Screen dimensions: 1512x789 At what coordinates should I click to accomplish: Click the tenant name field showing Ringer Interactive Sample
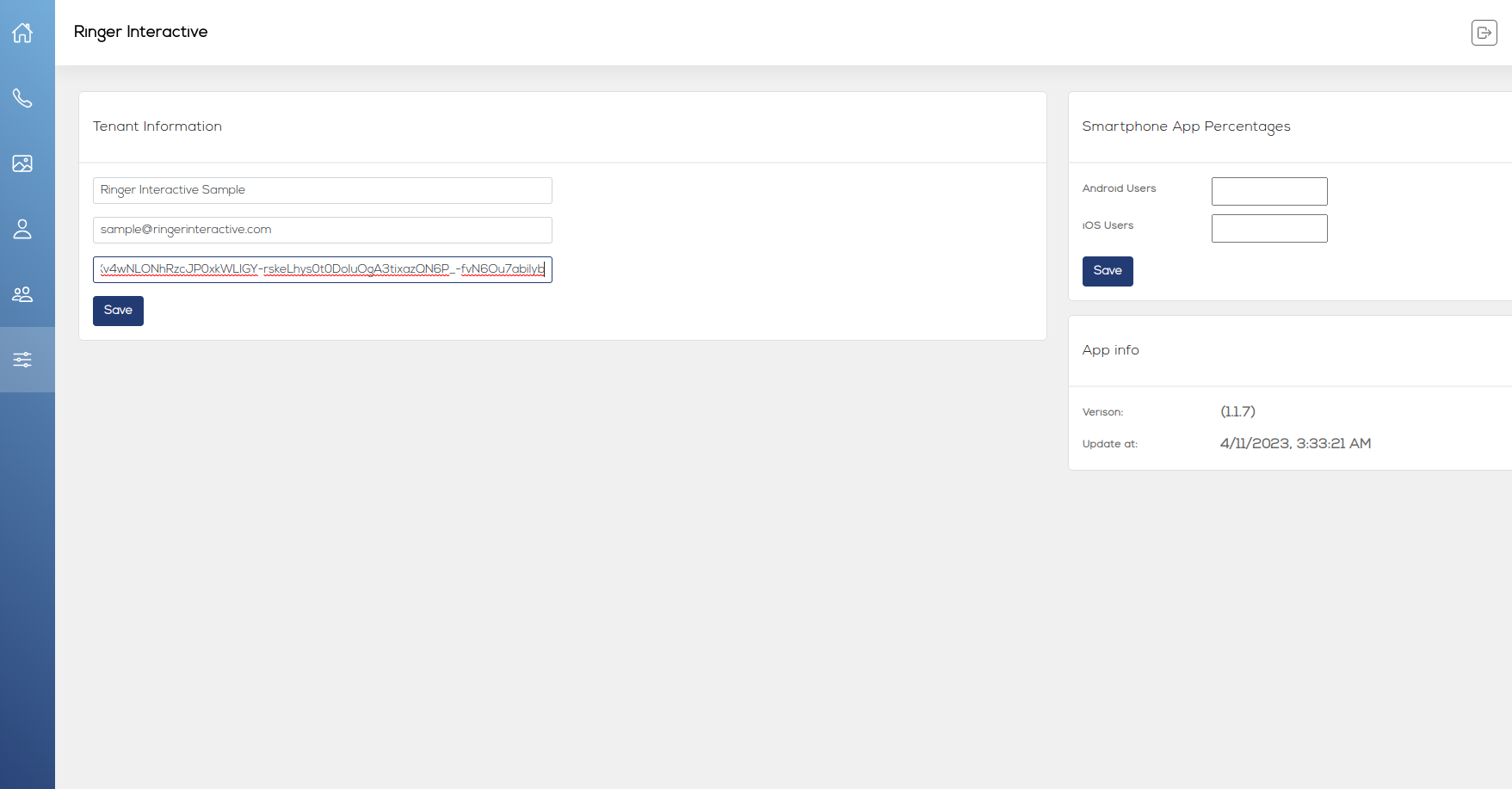tap(322, 190)
